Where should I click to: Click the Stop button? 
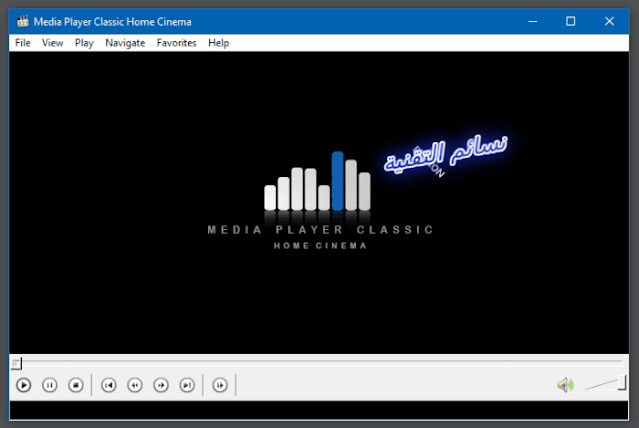click(76, 385)
